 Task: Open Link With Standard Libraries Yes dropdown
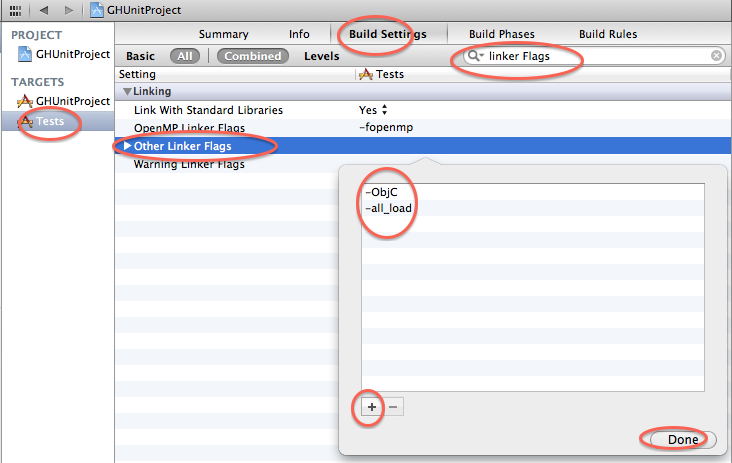[373, 110]
